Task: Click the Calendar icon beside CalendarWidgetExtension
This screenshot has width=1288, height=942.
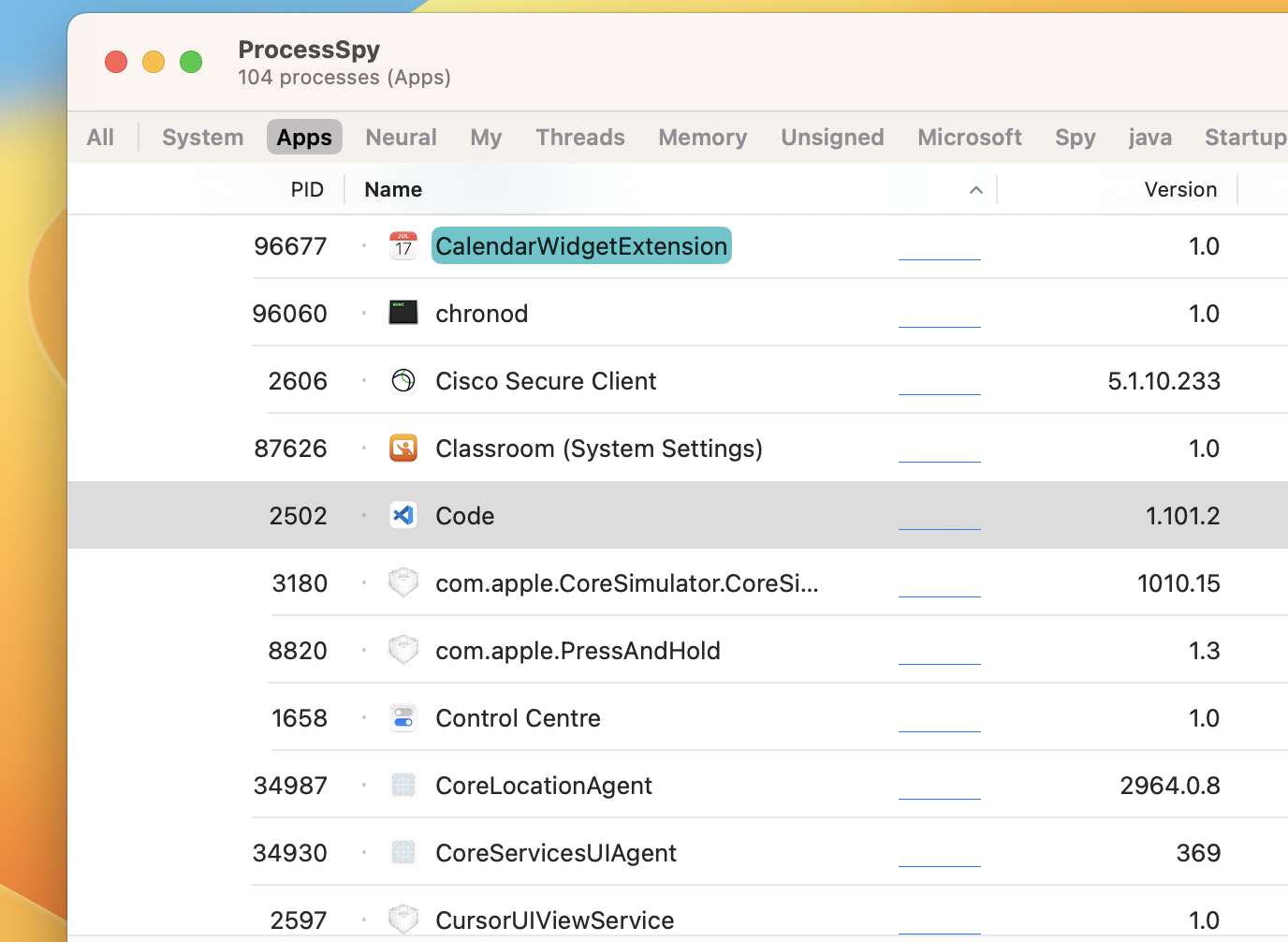Action: coord(402,245)
